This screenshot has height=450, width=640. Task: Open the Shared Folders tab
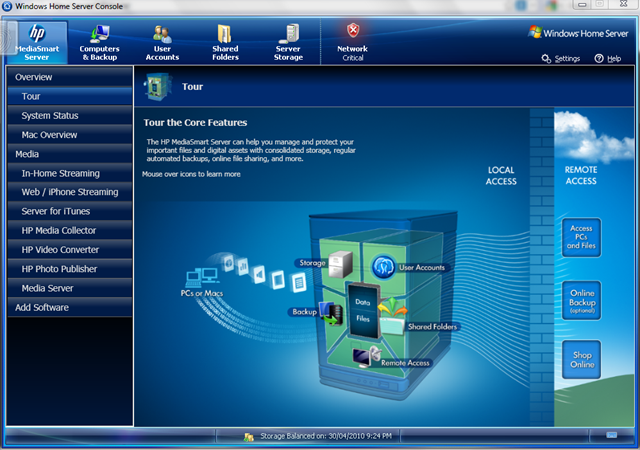(x=225, y=42)
